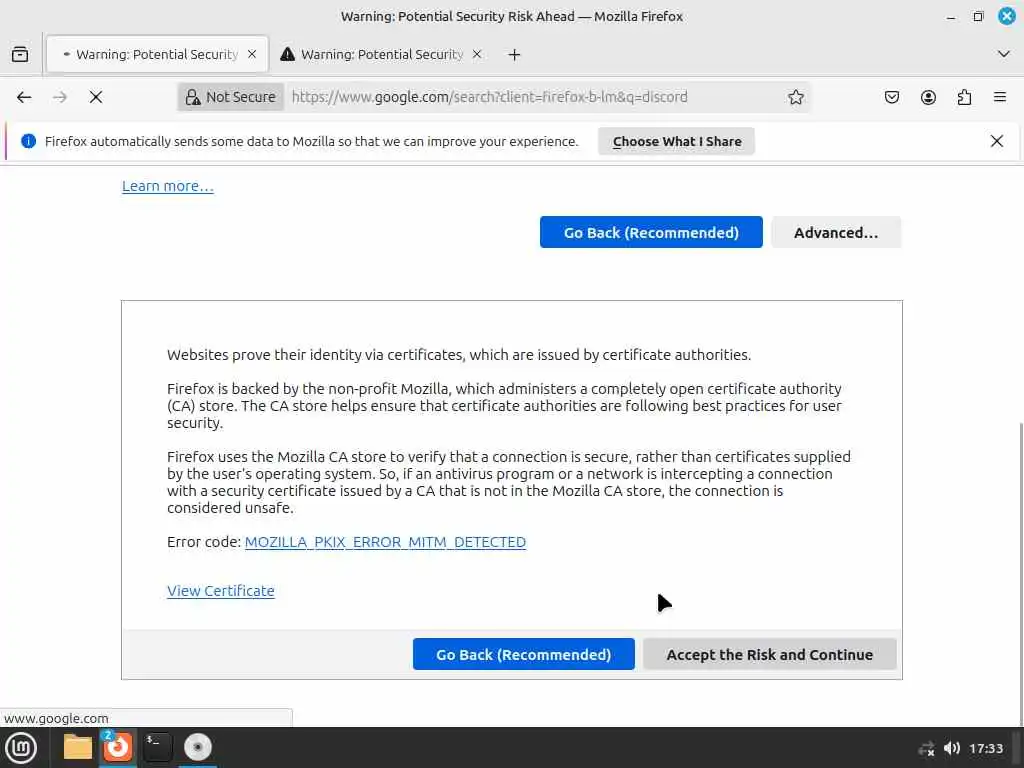Stop loading the page
Image resolution: width=1024 pixels, height=768 pixels.
(x=96, y=97)
